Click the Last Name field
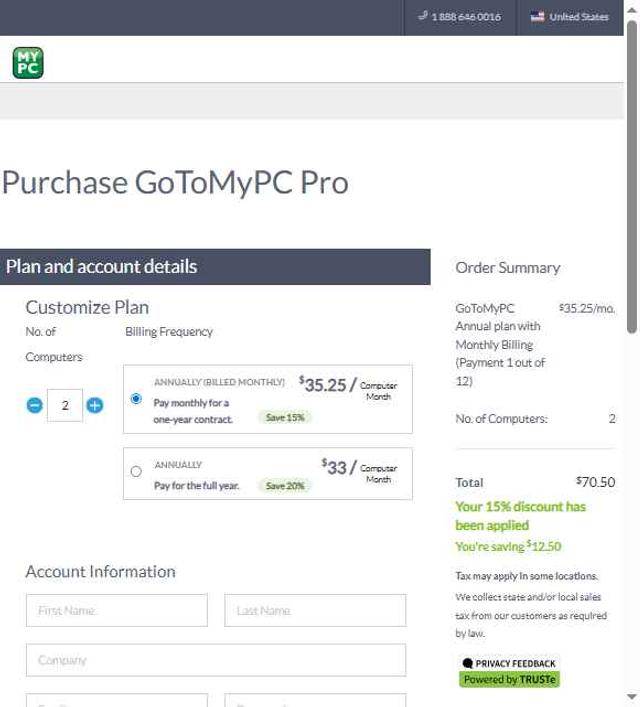Viewport: 640px width, 707px height. click(315, 610)
